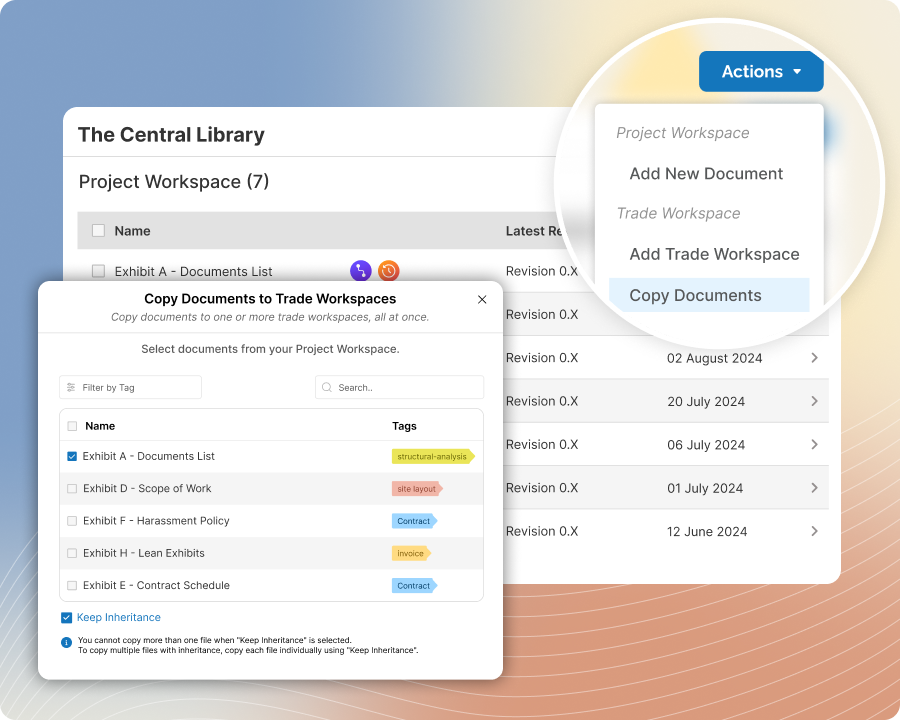The width and height of the screenshot is (900, 720).
Task: Click the 20 July 2024 date cell
Action: [x=706, y=401]
